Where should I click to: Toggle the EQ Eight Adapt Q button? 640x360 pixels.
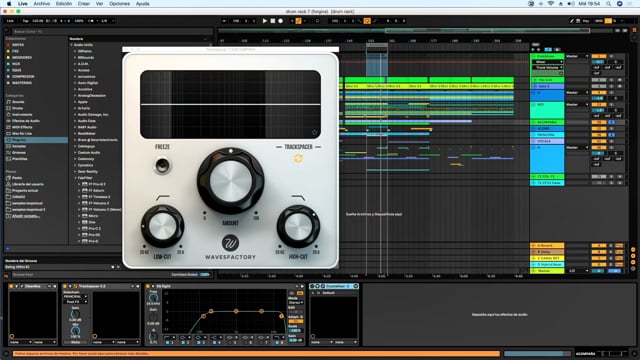pyautogui.click(x=296, y=322)
